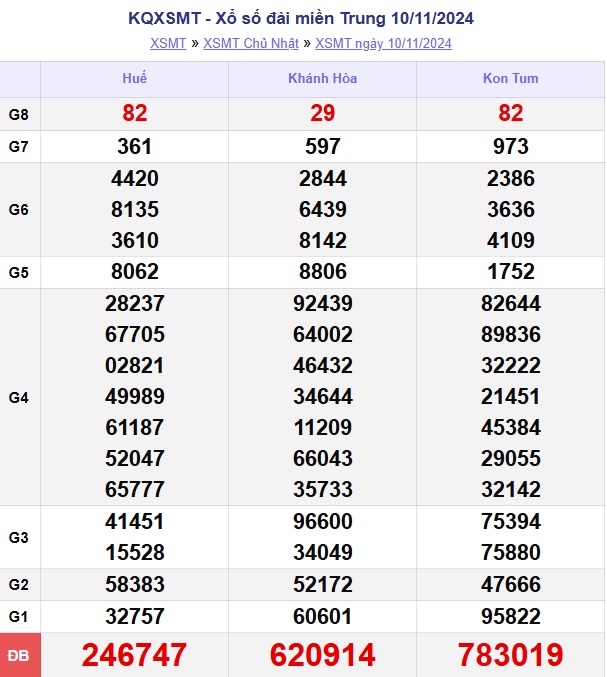Click the G2 result 47666 for Kon Tum

point(510,584)
